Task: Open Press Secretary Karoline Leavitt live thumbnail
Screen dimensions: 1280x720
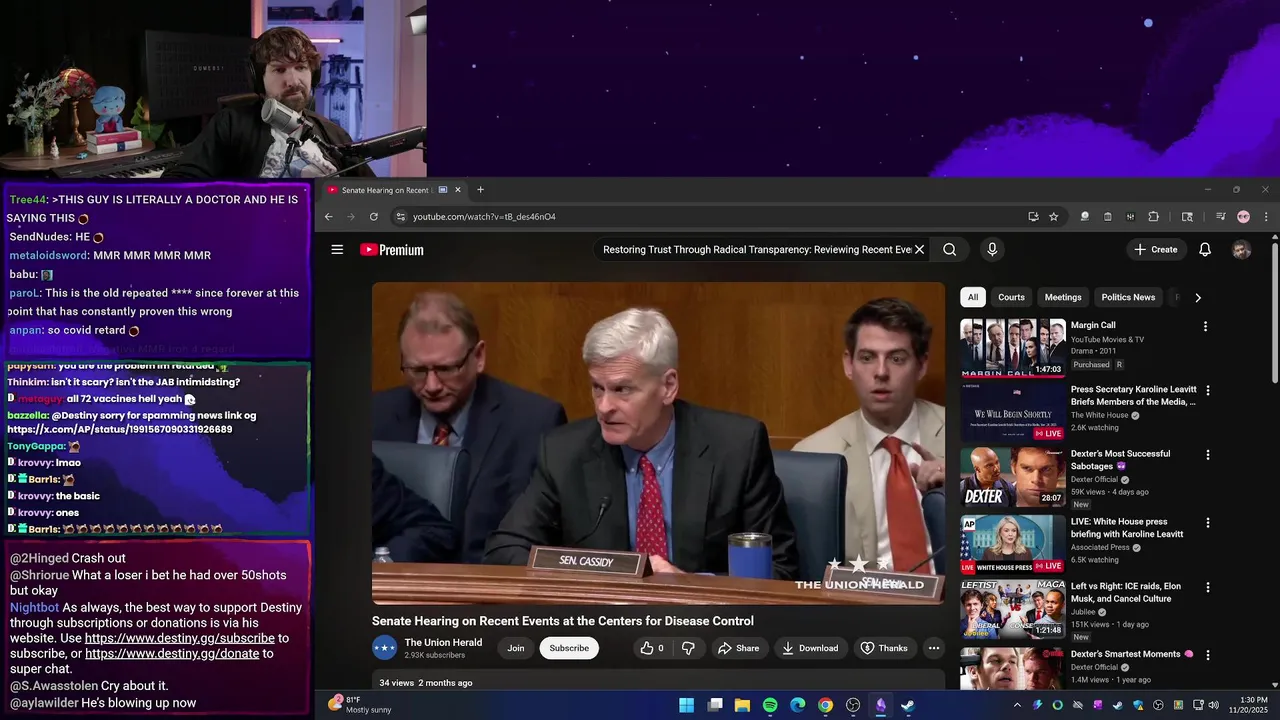Action: pyautogui.click(x=1013, y=413)
